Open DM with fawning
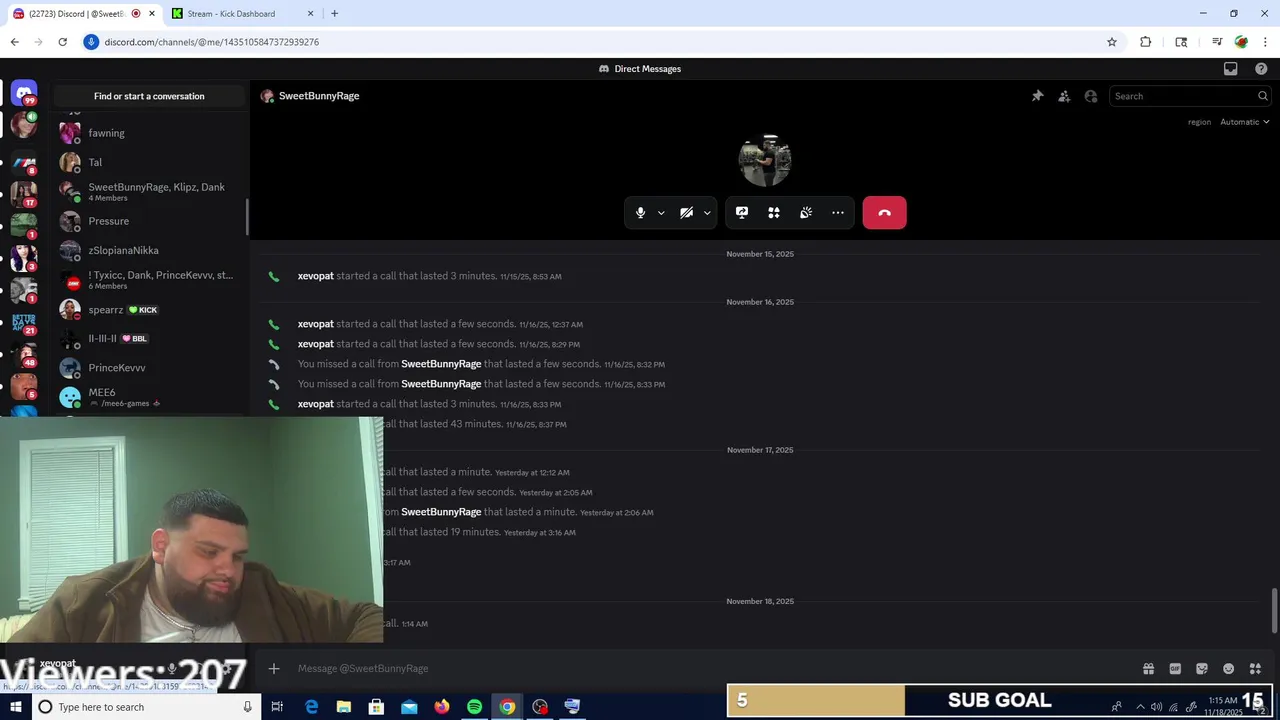Viewport: 1280px width, 720px height. [x=150, y=133]
